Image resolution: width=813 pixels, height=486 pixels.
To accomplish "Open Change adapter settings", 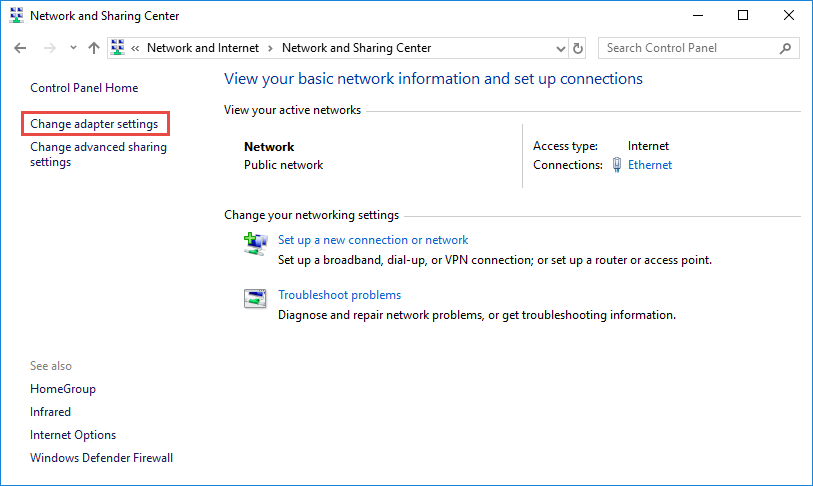I will 94,124.
